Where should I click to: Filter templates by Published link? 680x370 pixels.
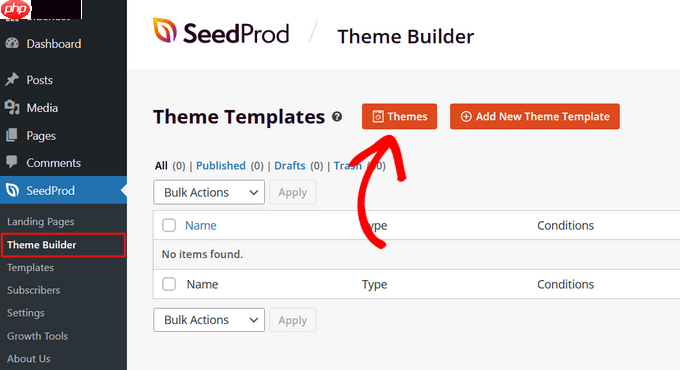221,166
